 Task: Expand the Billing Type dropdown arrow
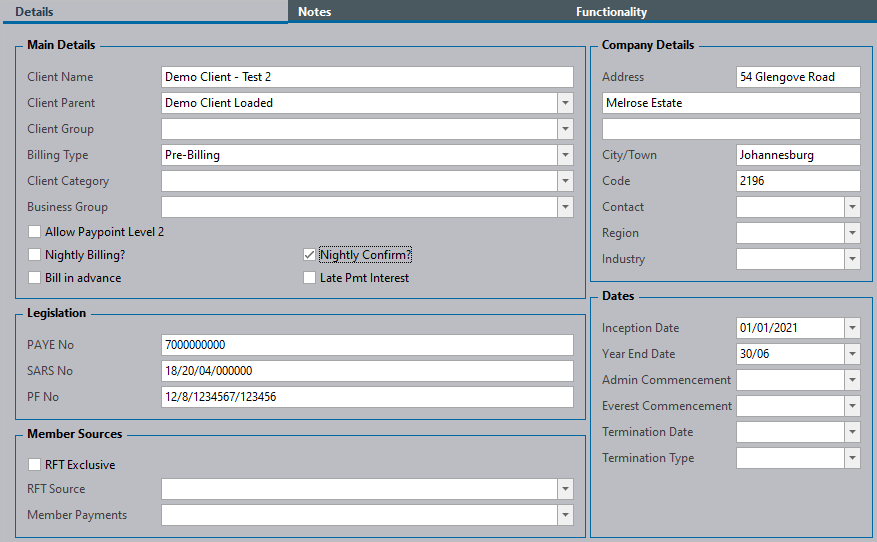coord(565,155)
